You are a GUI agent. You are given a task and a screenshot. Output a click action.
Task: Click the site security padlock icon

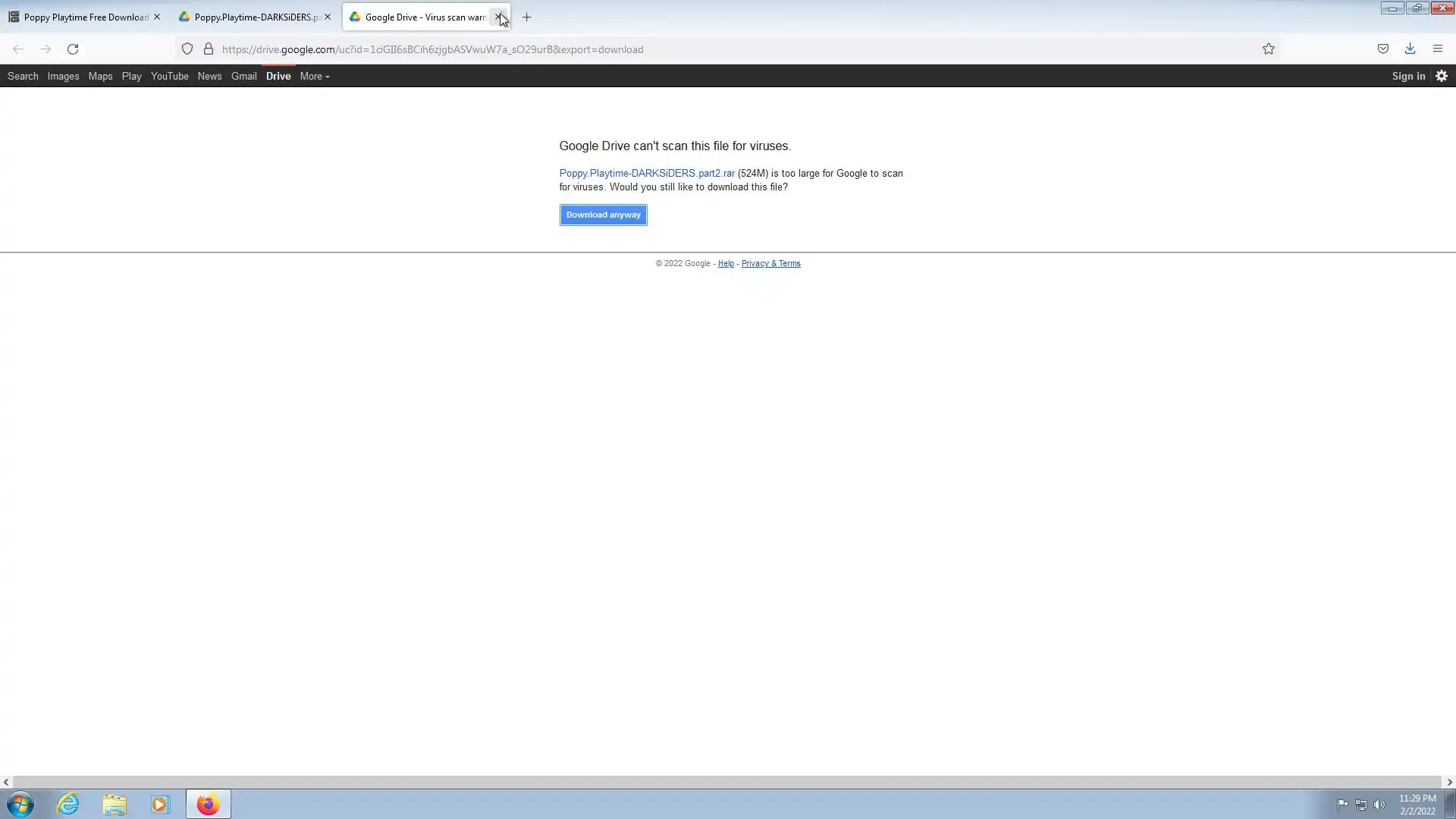[x=209, y=49]
